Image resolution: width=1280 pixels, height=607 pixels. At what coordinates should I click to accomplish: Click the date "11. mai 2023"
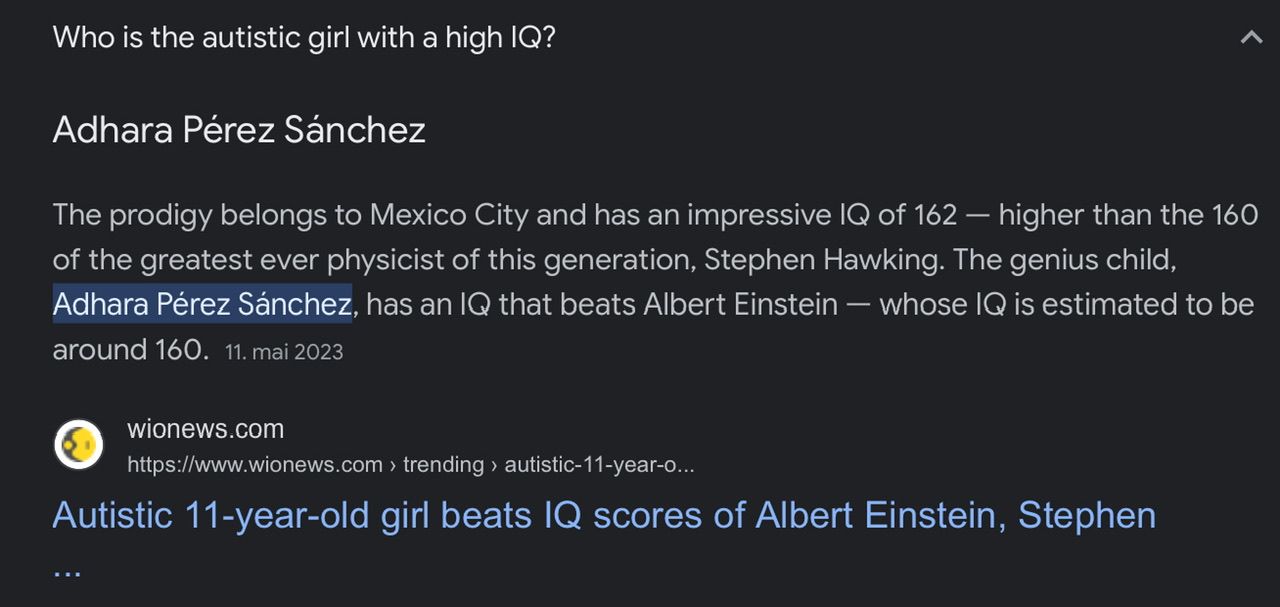click(284, 352)
